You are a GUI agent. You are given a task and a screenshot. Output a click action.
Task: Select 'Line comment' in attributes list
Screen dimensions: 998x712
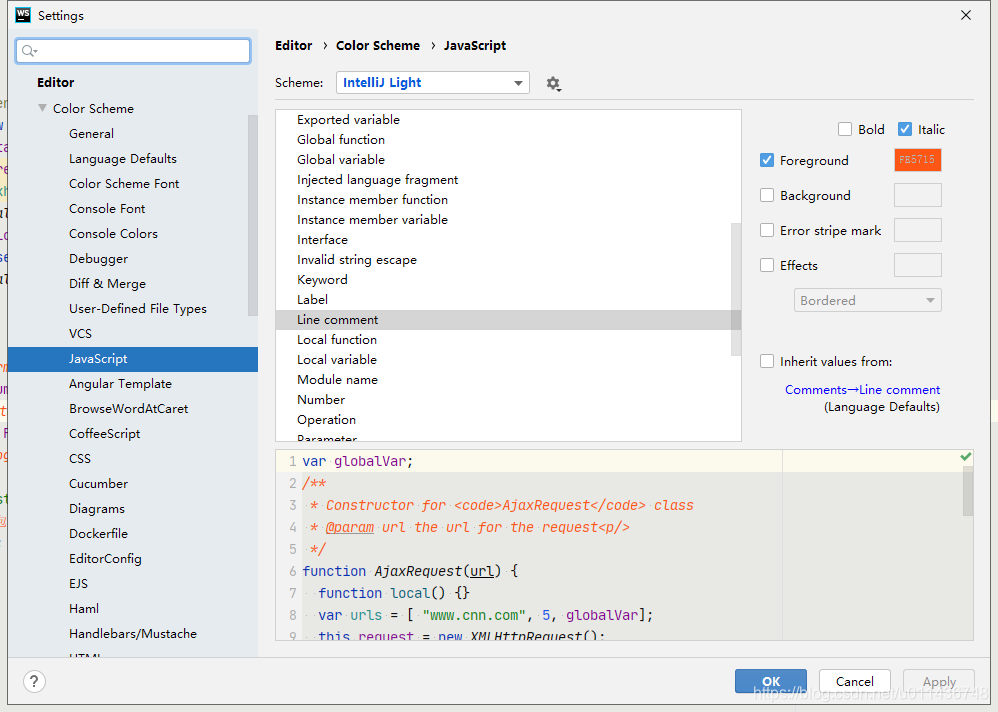coord(509,320)
